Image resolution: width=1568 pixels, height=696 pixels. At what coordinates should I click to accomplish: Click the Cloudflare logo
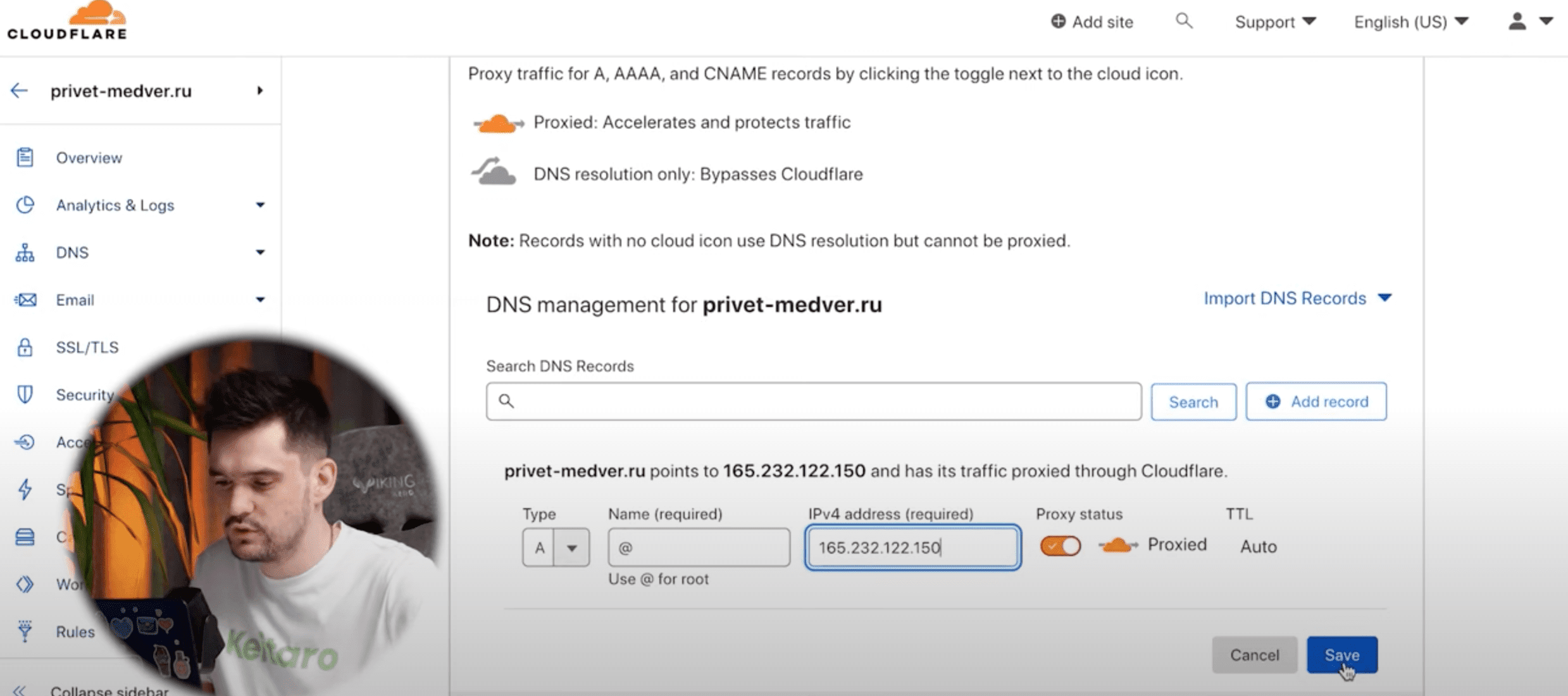pos(67,21)
